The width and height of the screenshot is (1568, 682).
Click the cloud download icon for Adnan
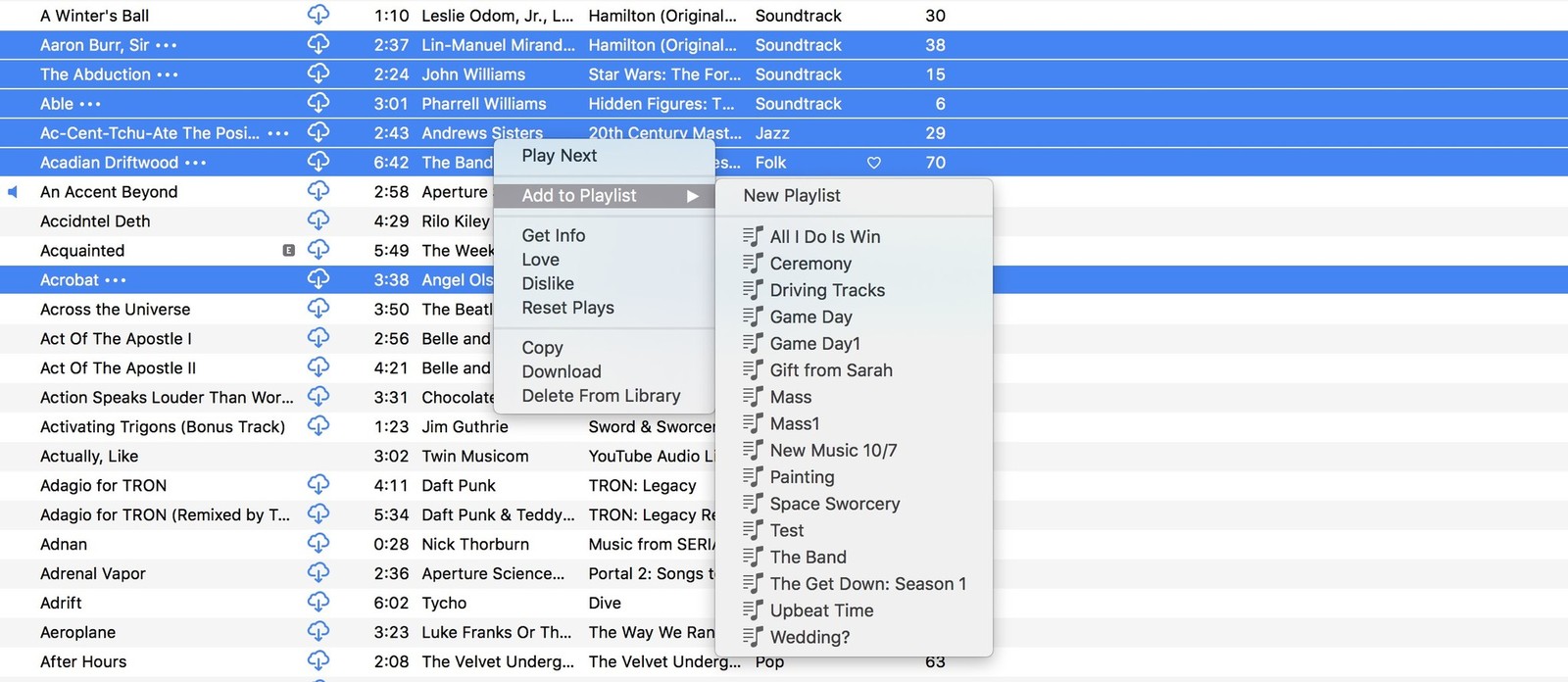click(318, 544)
